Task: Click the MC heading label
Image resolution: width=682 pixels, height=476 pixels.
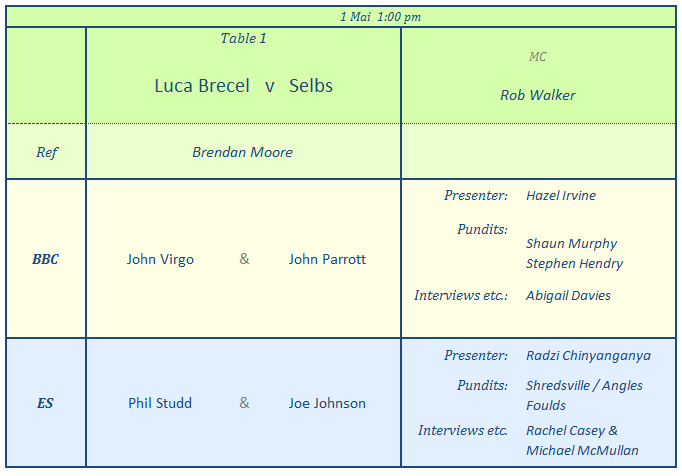Action: pyautogui.click(x=538, y=57)
